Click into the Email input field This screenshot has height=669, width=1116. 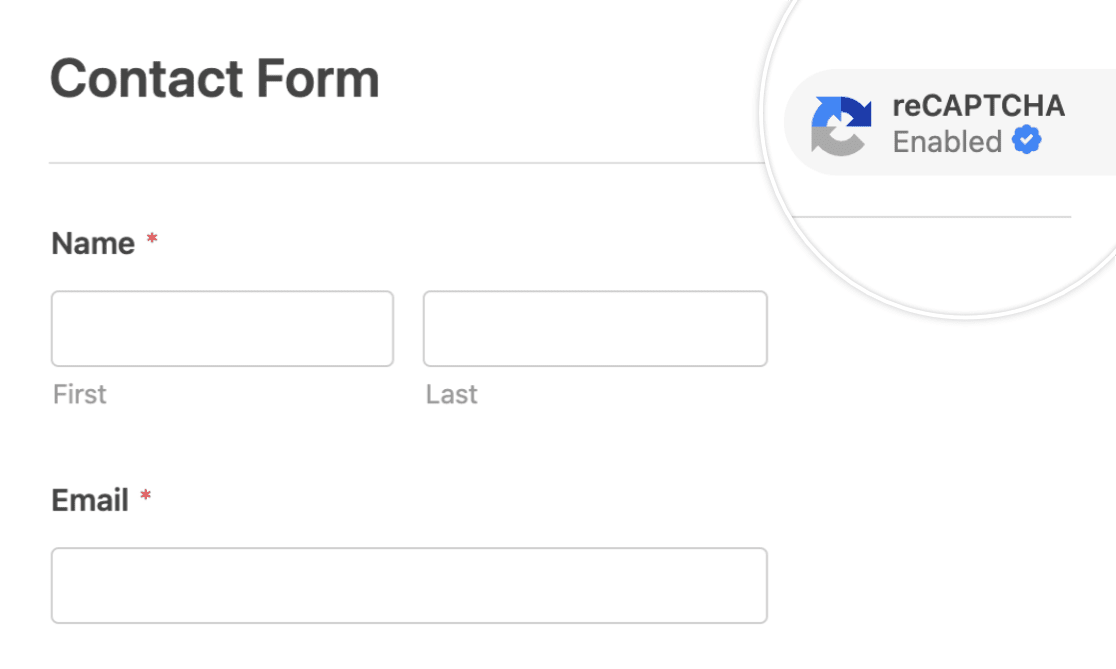(x=409, y=585)
